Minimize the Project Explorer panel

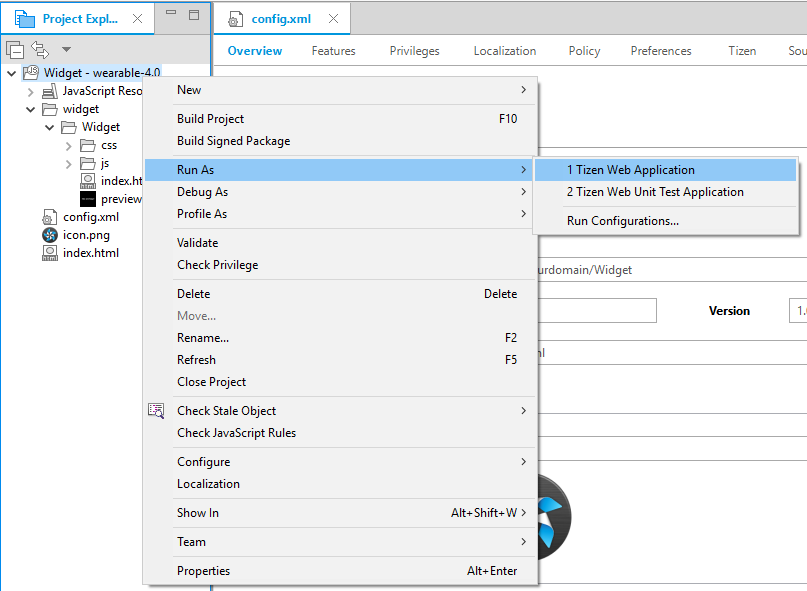click(171, 14)
